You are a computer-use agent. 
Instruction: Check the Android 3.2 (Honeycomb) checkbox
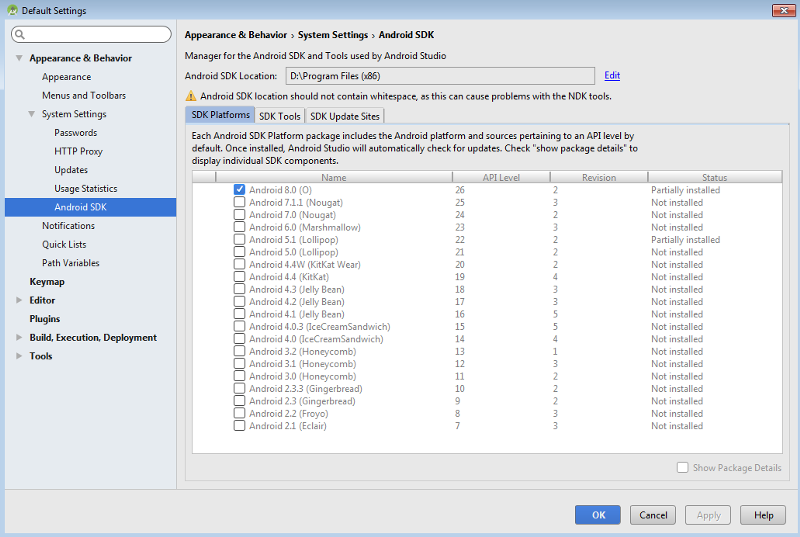[239, 351]
